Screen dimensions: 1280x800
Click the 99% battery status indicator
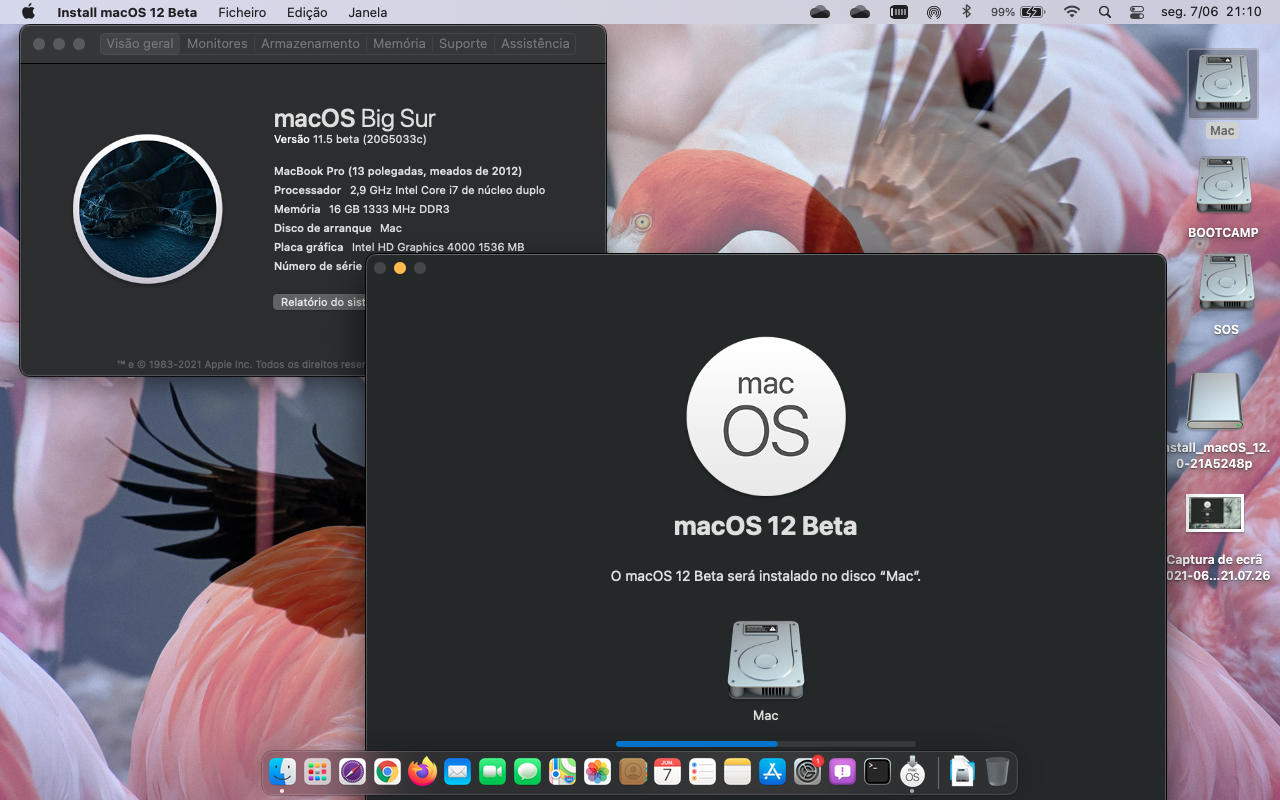(x=1018, y=12)
